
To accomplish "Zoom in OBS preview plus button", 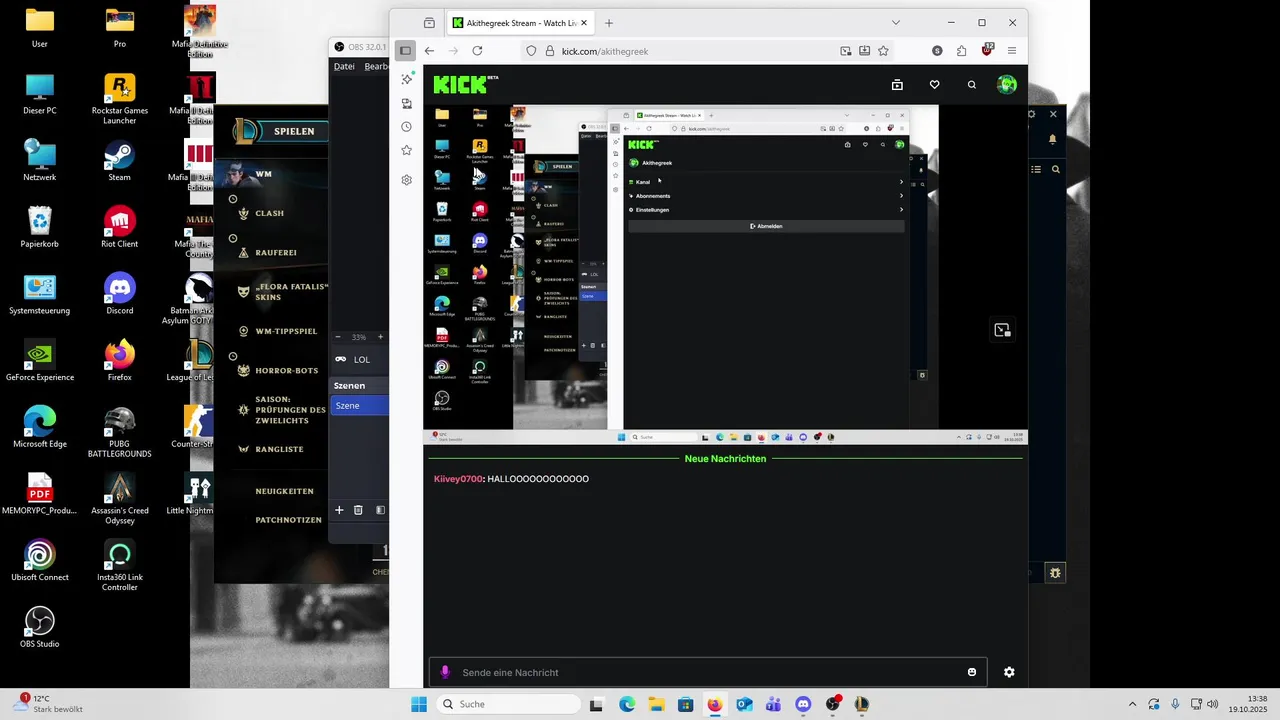I will (380, 337).
